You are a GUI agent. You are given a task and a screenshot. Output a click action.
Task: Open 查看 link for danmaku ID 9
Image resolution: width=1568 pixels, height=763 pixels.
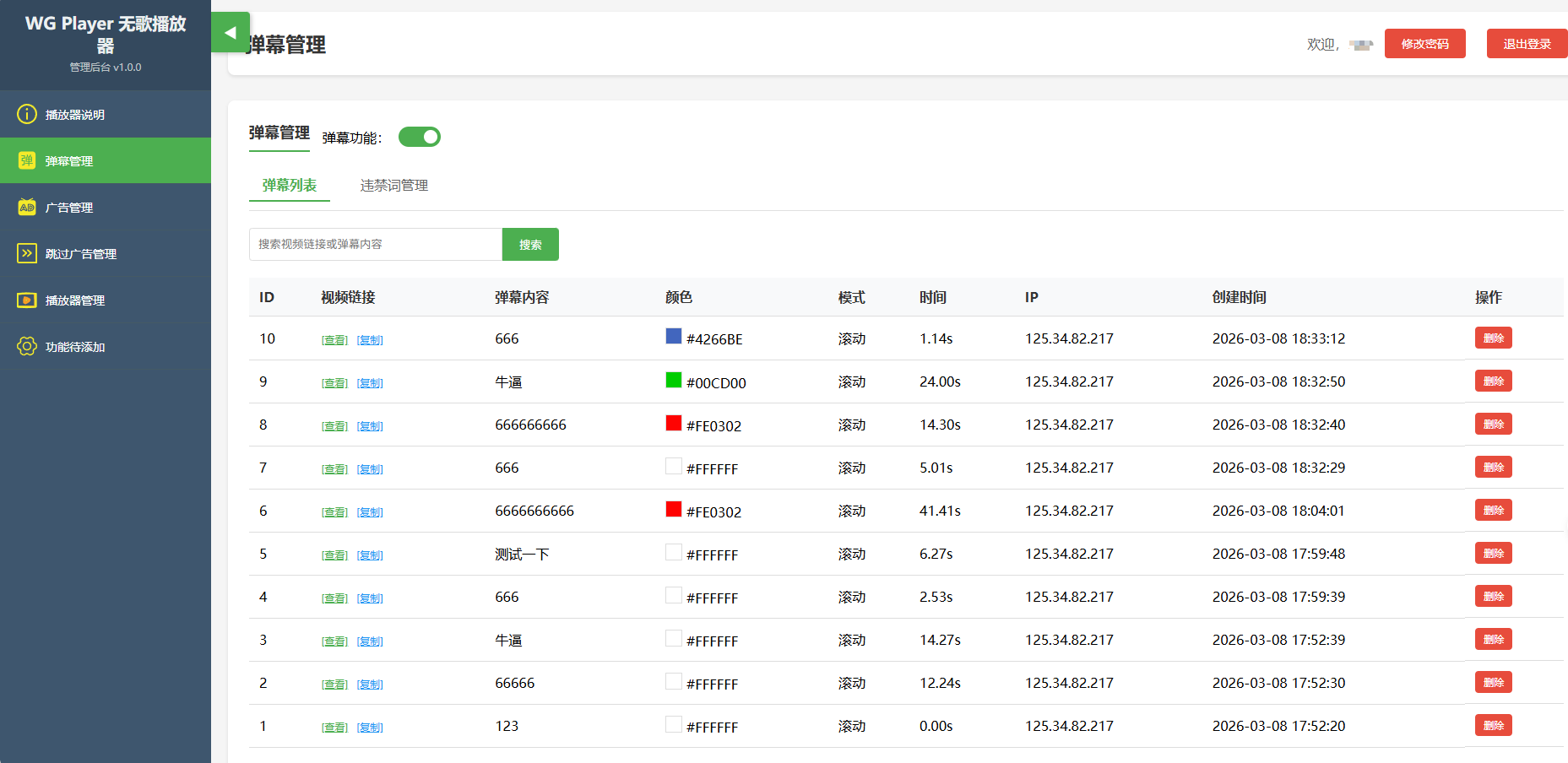click(334, 383)
